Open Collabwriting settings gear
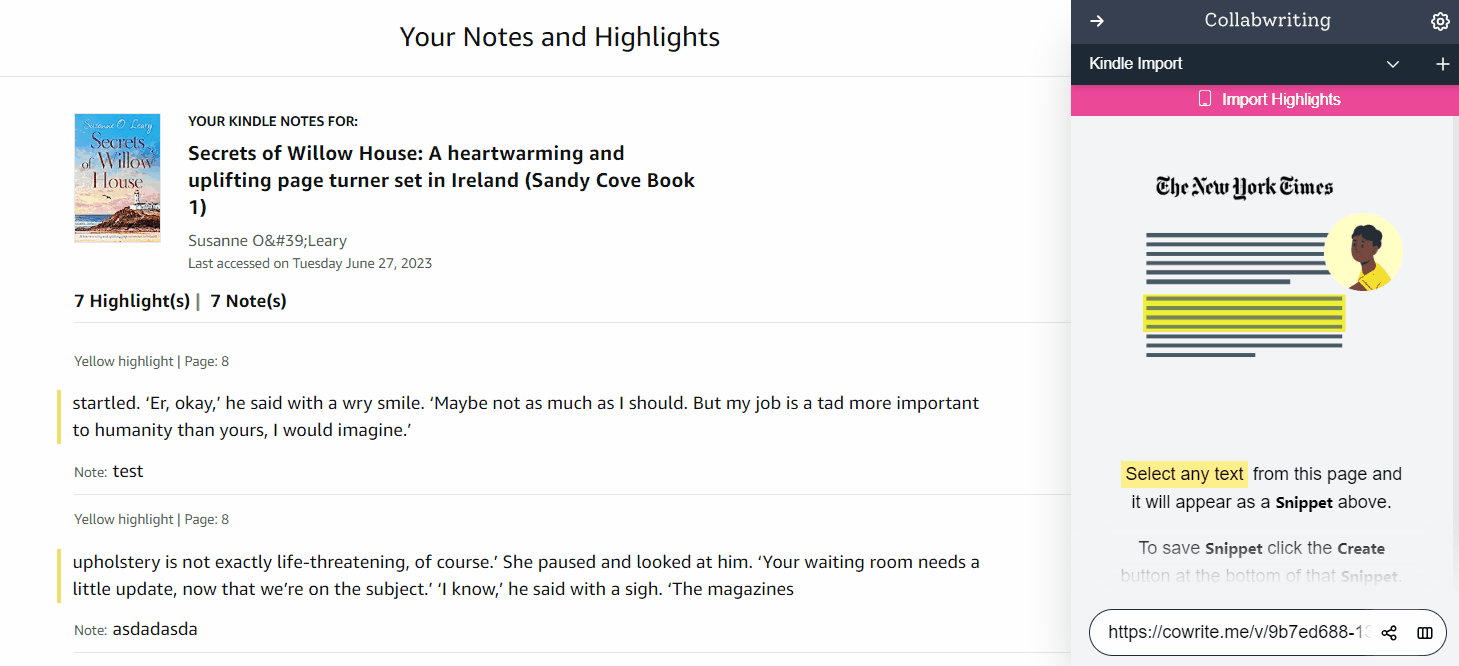This screenshot has width=1459, height=666. tap(1440, 21)
